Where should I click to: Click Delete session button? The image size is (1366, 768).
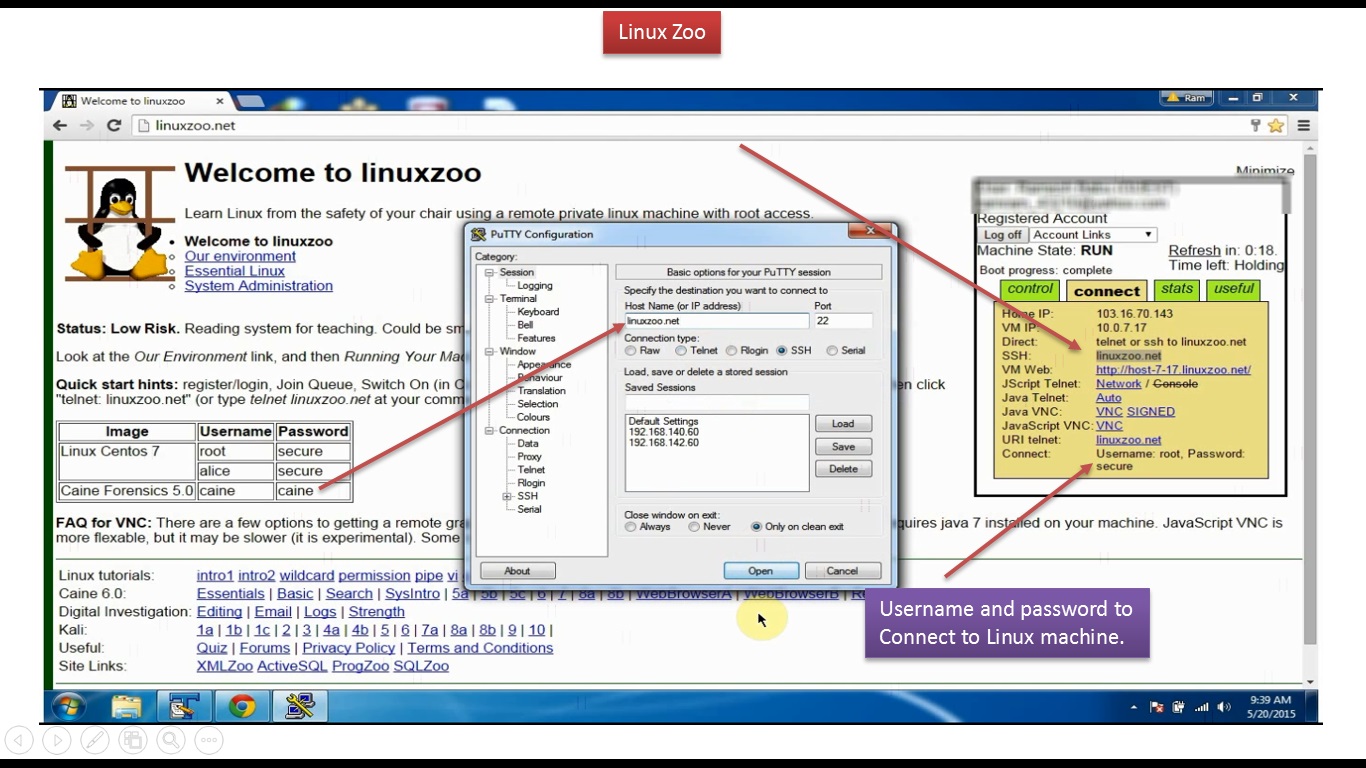[x=843, y=469]
